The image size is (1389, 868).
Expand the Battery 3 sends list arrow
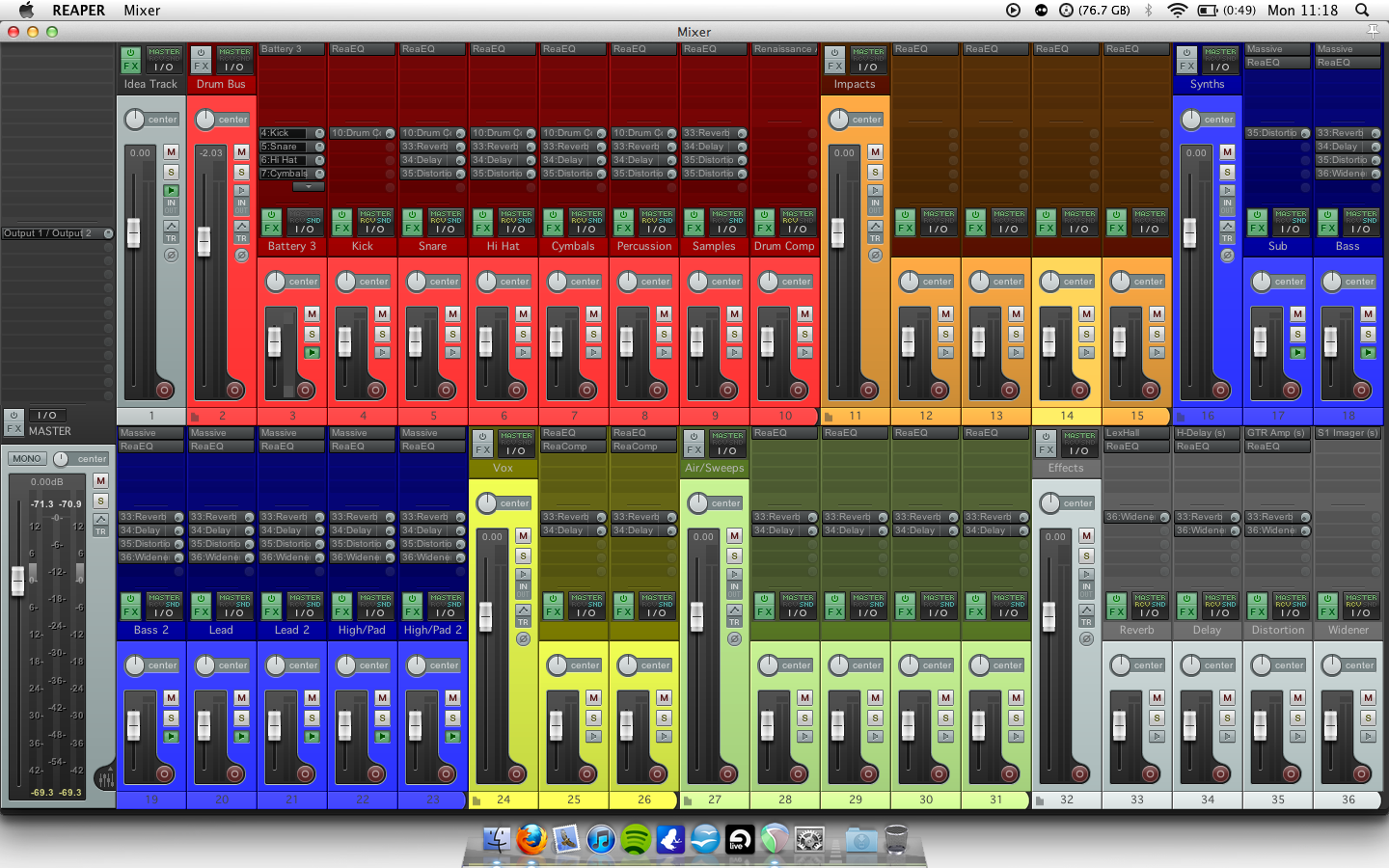click(309, 186)
